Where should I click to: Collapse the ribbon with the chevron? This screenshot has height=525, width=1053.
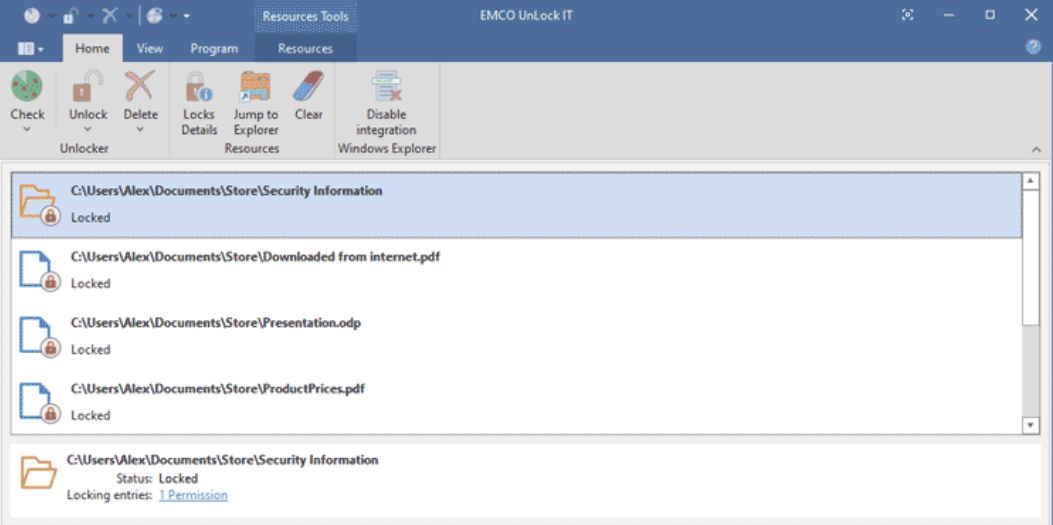coord(1036,149)
